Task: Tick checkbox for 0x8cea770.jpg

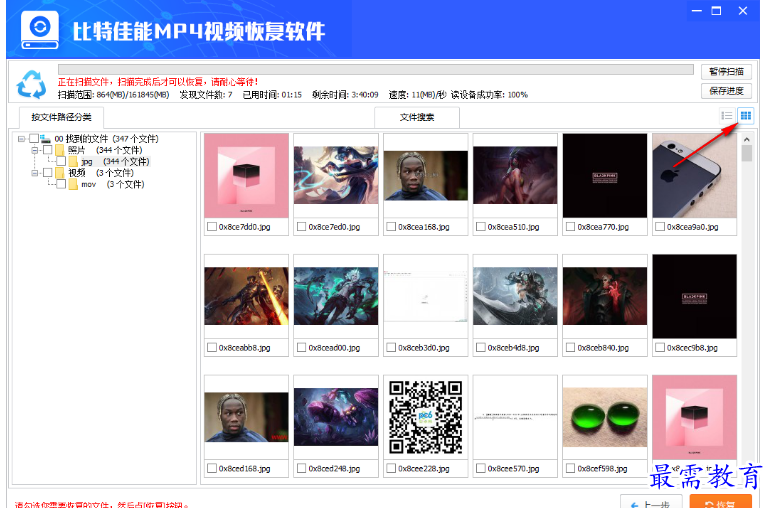Action: pyautogui.click(x=570, y=227)
